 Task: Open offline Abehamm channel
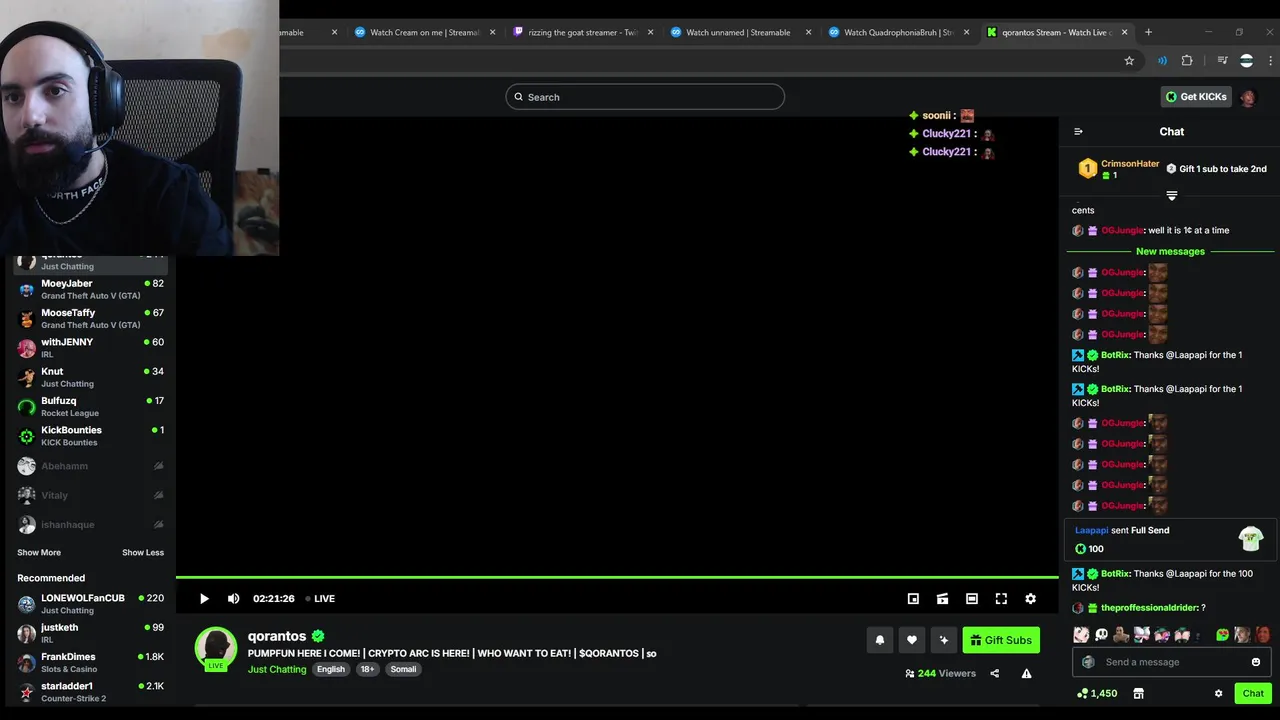point(90,466)
